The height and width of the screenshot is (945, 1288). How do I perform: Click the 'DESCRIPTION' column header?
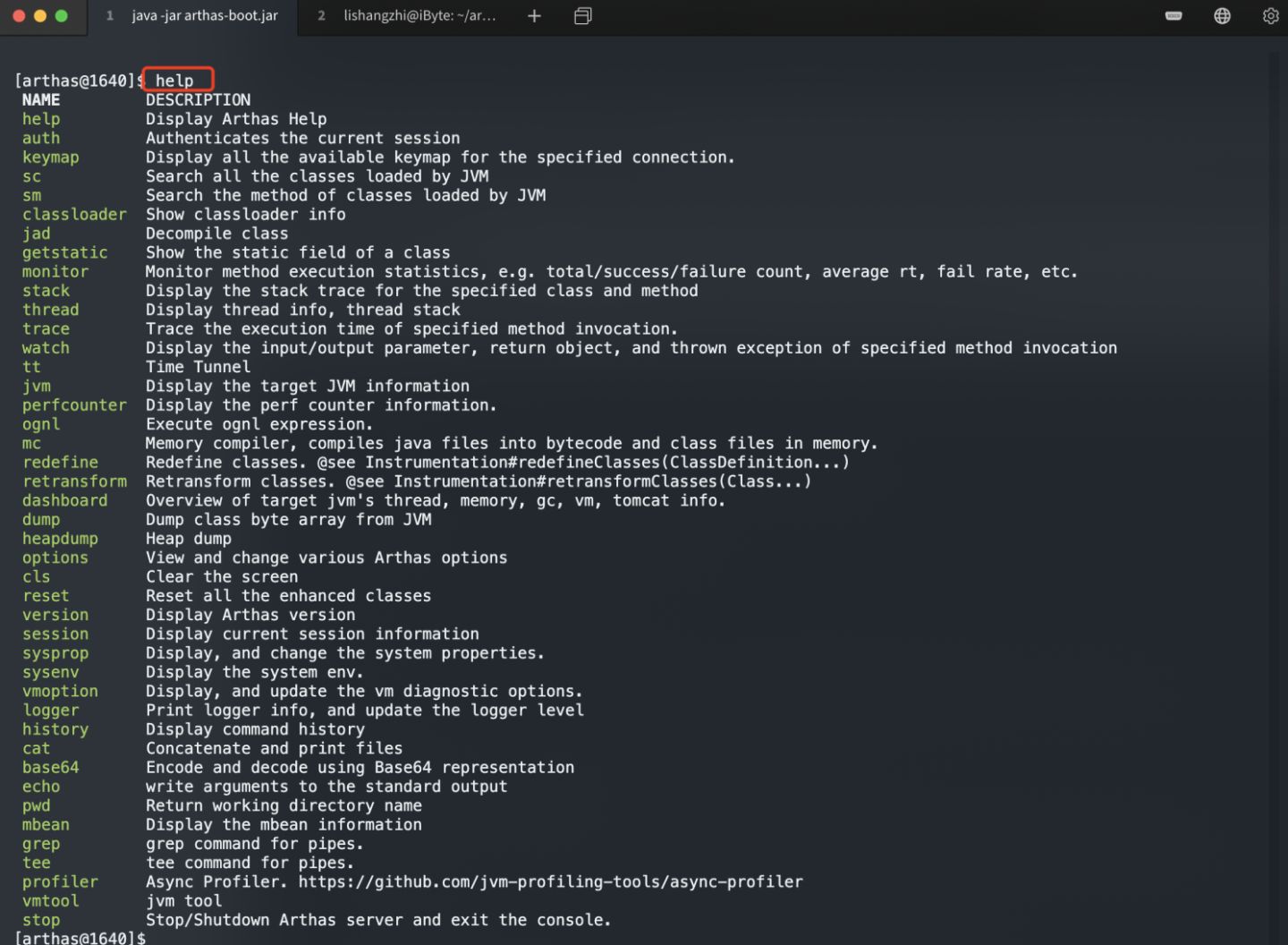point(199,99)
